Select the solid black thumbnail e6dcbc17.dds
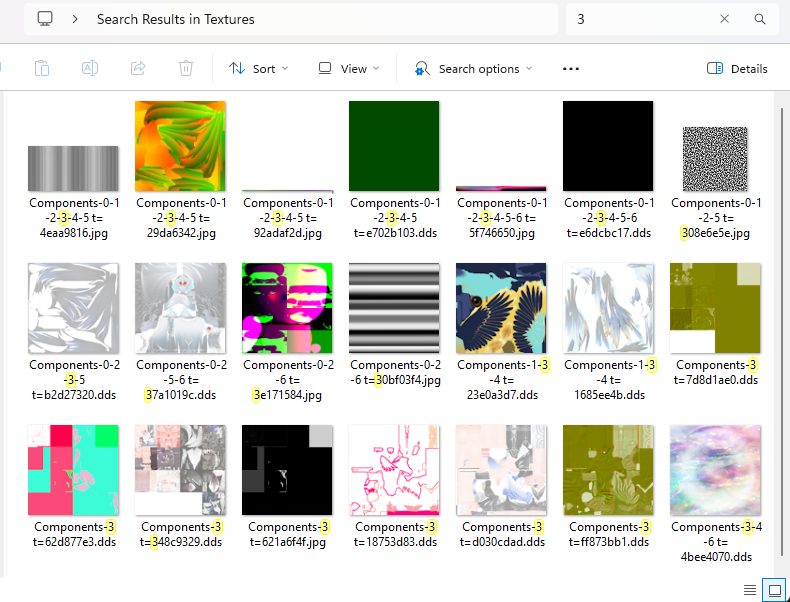Image resolution: width=790 pixels, height=602 pixels. 608,146
